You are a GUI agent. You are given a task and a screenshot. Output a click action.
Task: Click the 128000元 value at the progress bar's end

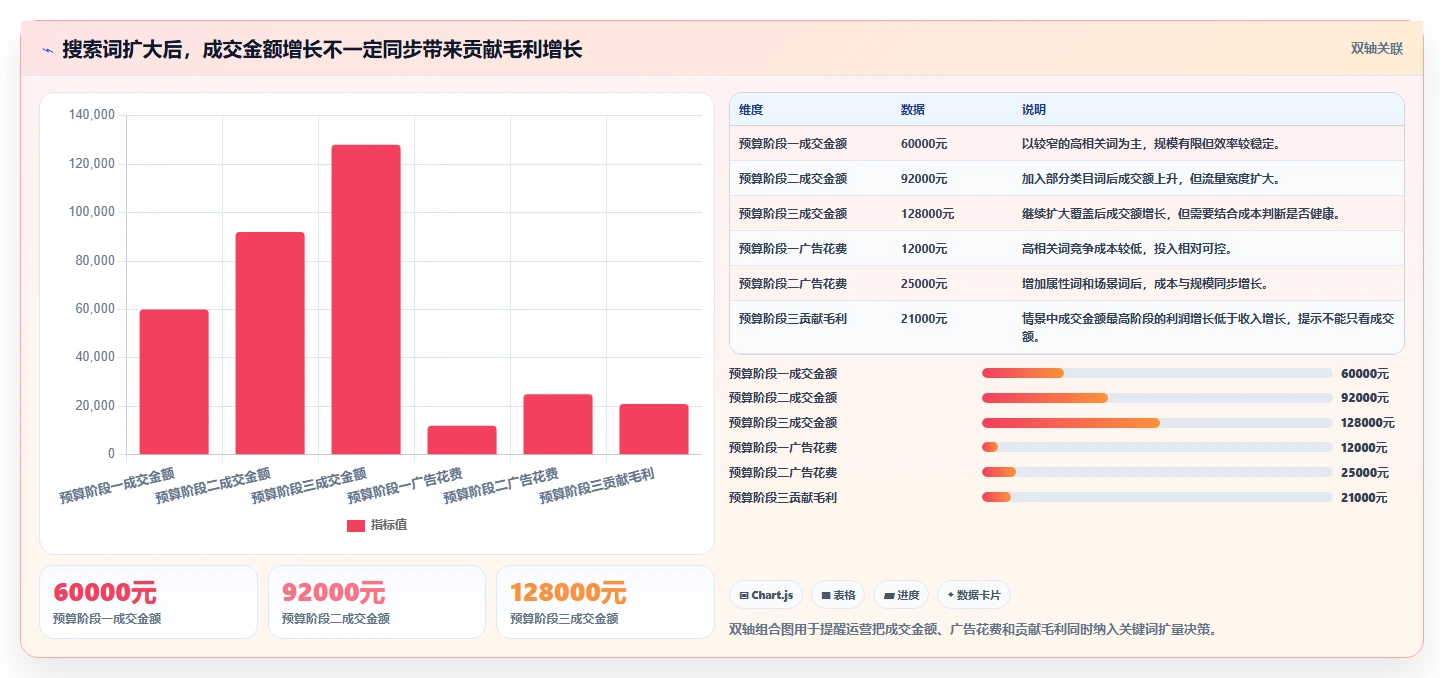(1368, 423)
